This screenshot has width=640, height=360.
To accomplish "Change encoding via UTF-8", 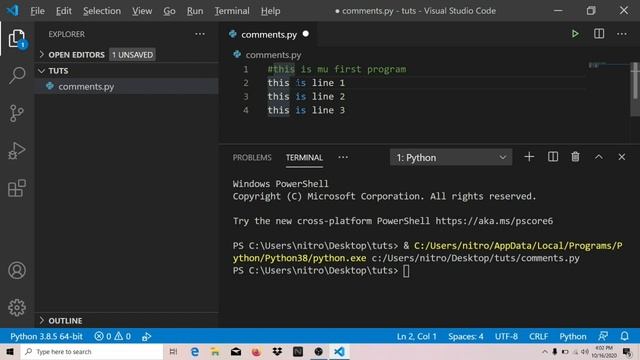I will click(506, 336).
